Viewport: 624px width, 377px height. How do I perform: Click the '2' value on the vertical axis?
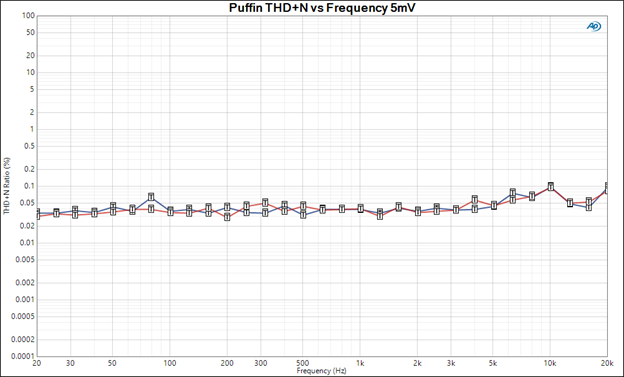(33, 112)
